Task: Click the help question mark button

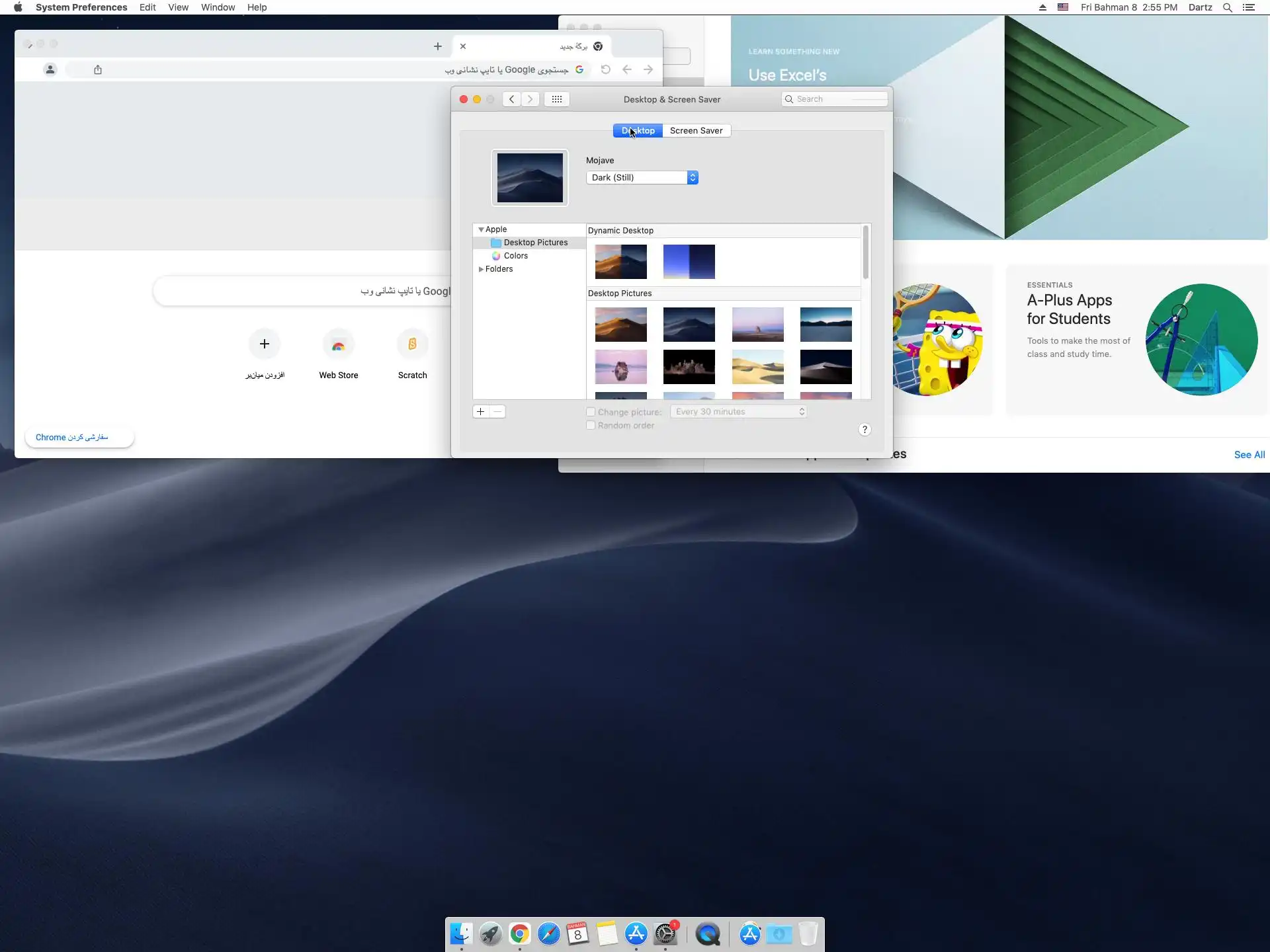Action: point(864,430)
